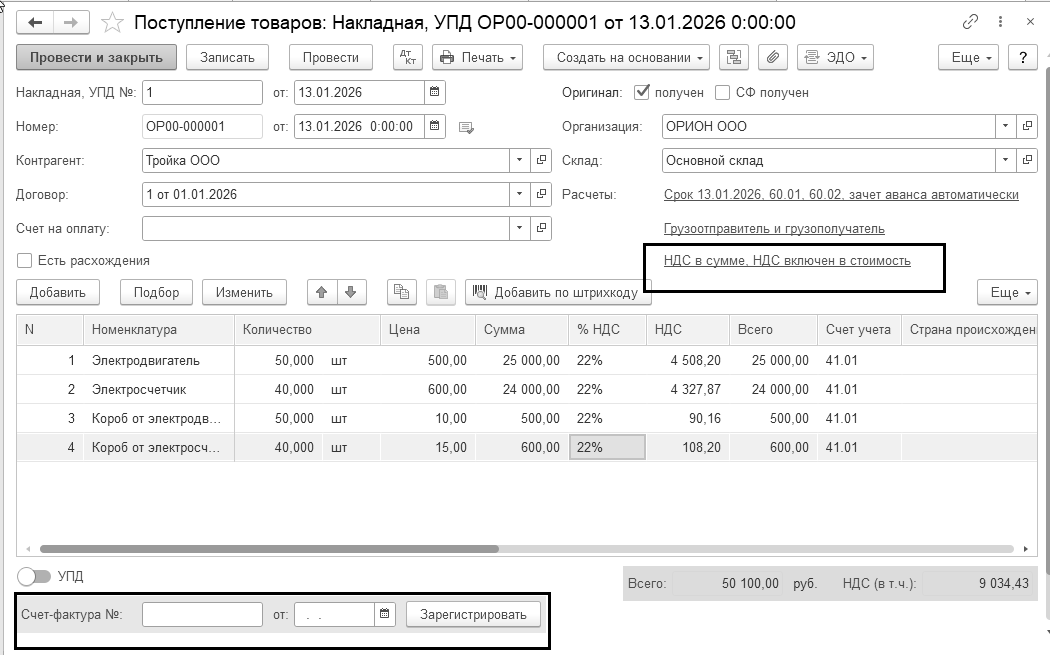Open the ЭДО dropdown menu
The image size is (1050, 655).
click(x=835, y=58)
